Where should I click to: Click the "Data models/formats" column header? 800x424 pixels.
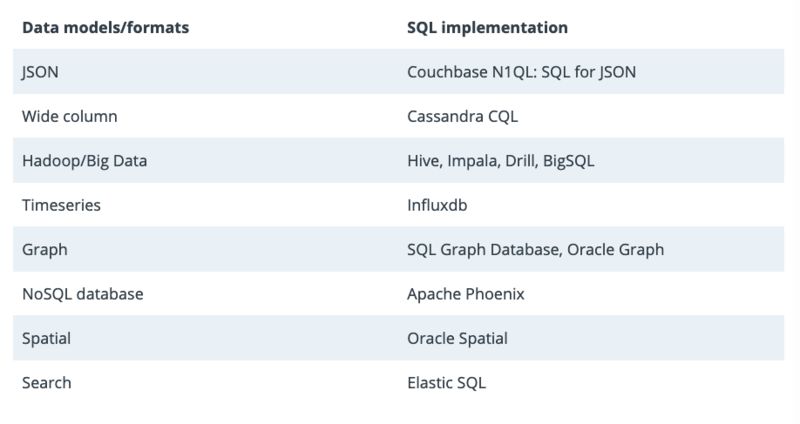pyautogui.click(x=105, y=28)
